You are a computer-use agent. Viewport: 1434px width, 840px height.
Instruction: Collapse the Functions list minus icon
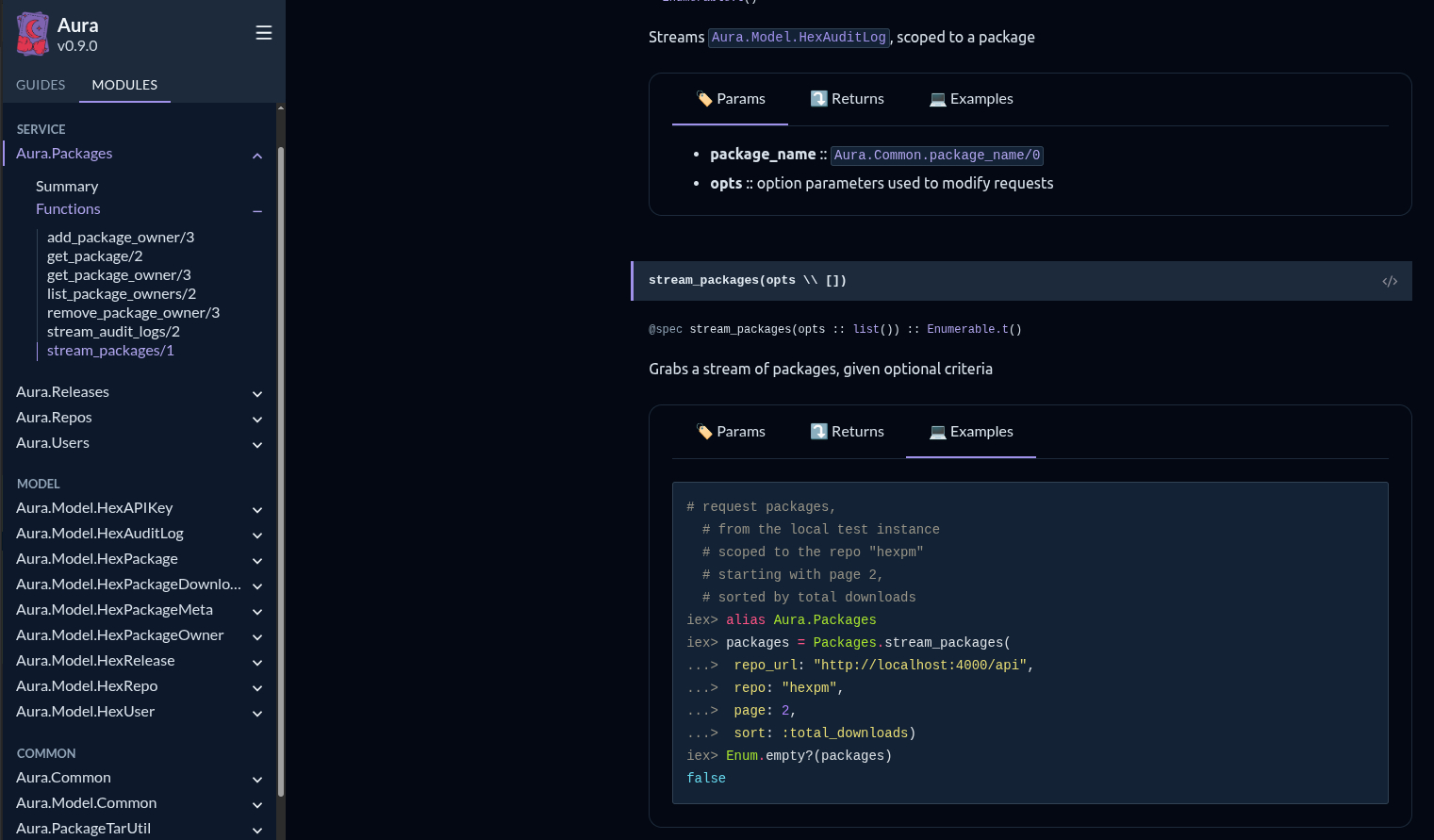(x=257, y=211)
